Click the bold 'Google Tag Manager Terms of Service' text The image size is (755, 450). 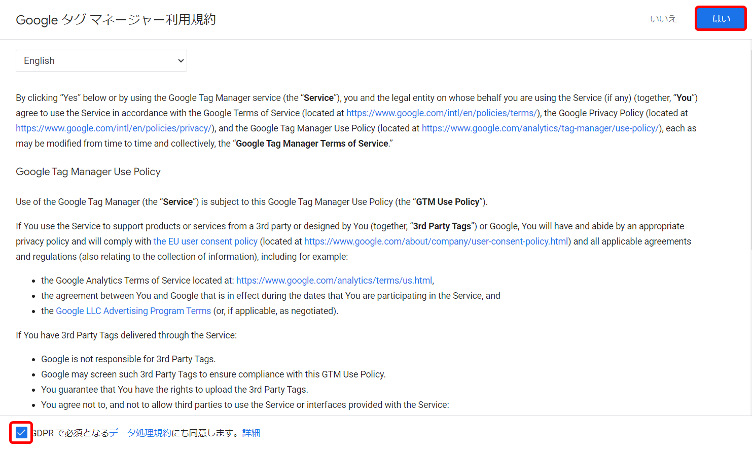click(312, 143)
